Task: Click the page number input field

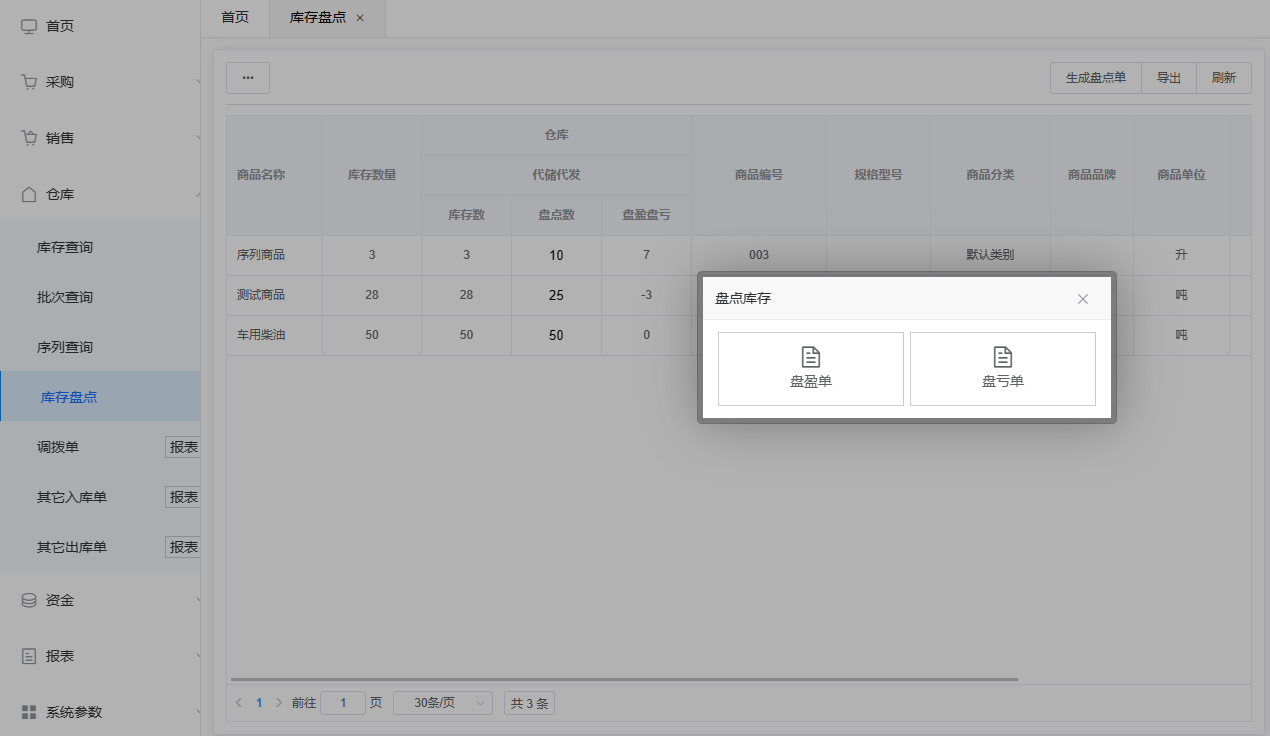Action: pyautogui.click(x=343, y=703)
